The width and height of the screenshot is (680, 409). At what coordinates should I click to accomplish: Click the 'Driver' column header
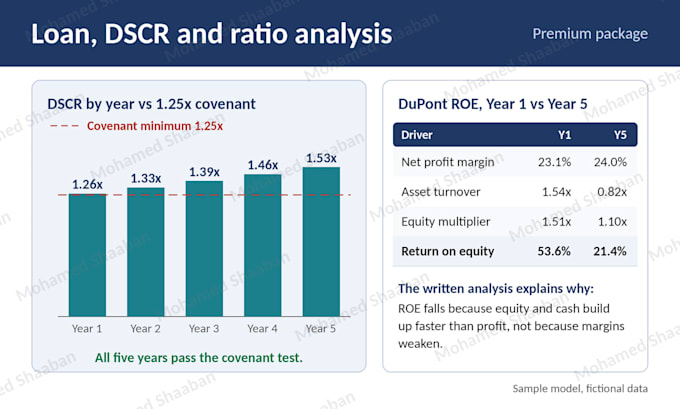pos(417,135)
